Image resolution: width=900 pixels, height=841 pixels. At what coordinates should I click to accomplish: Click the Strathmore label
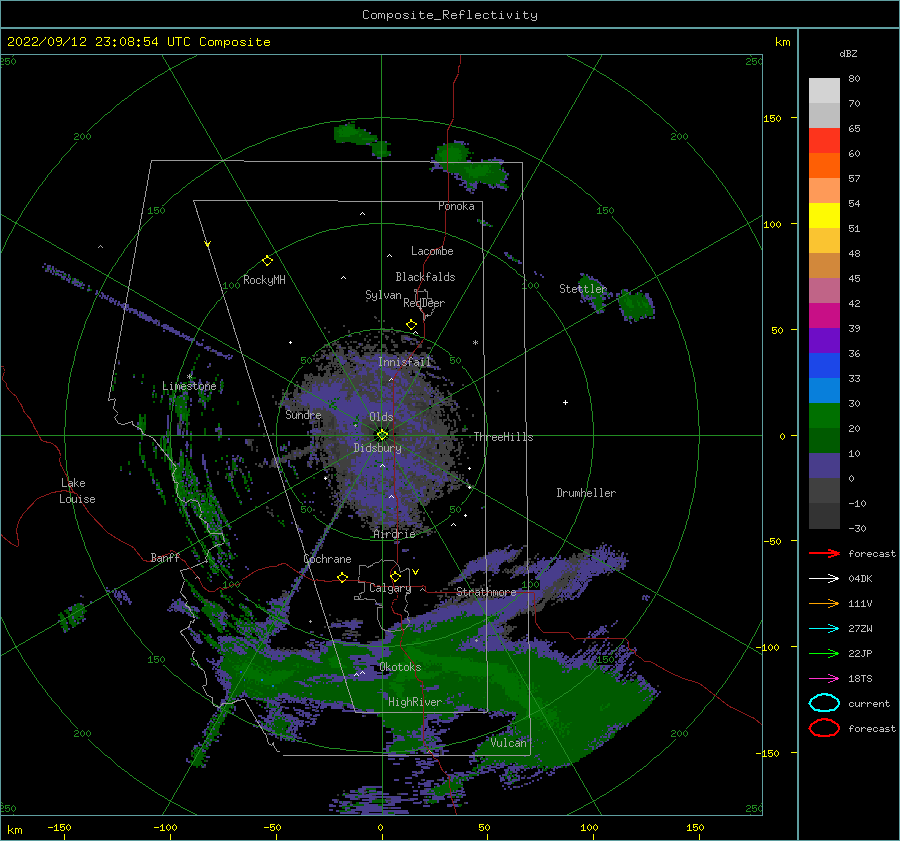[487, 592]
